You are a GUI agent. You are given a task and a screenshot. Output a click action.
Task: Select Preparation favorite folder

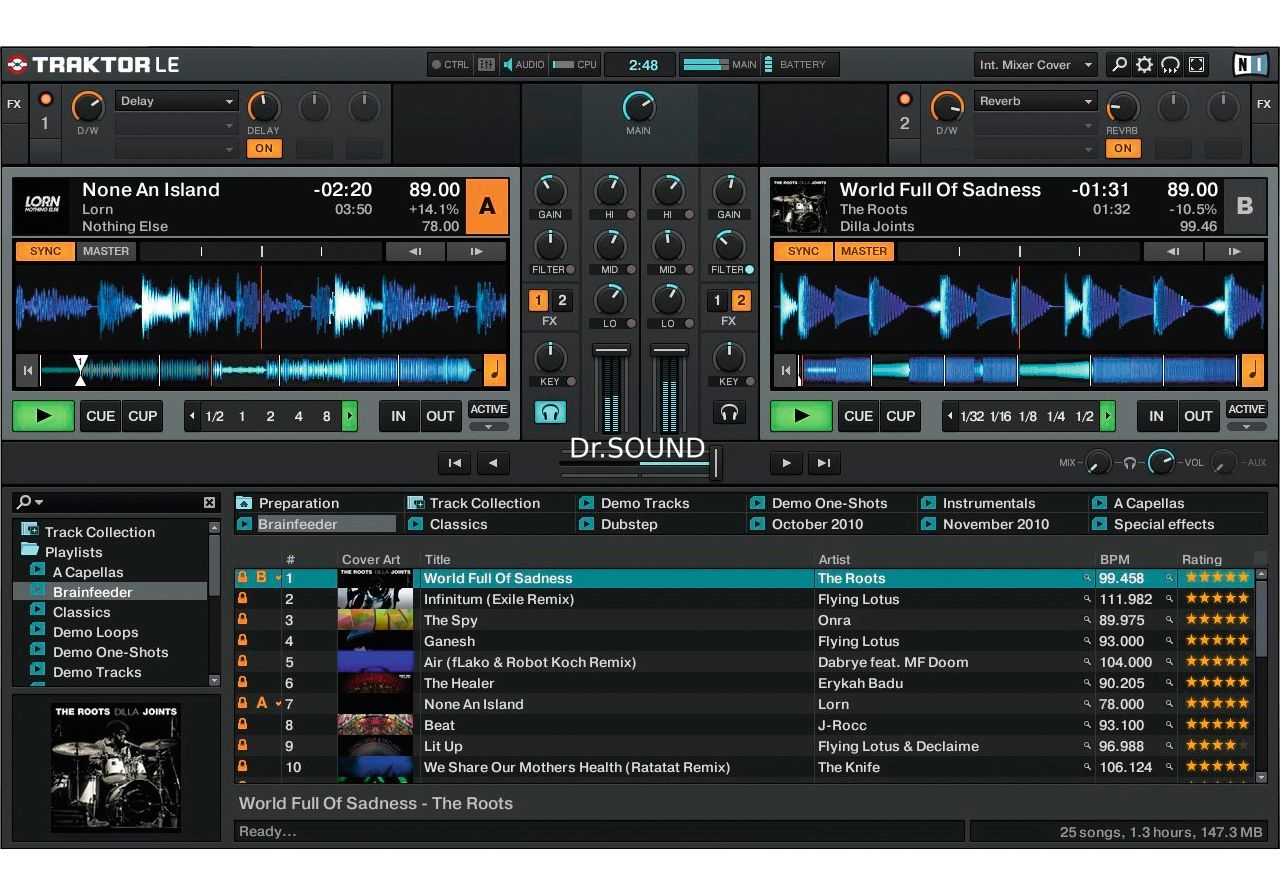click(299, 503)
